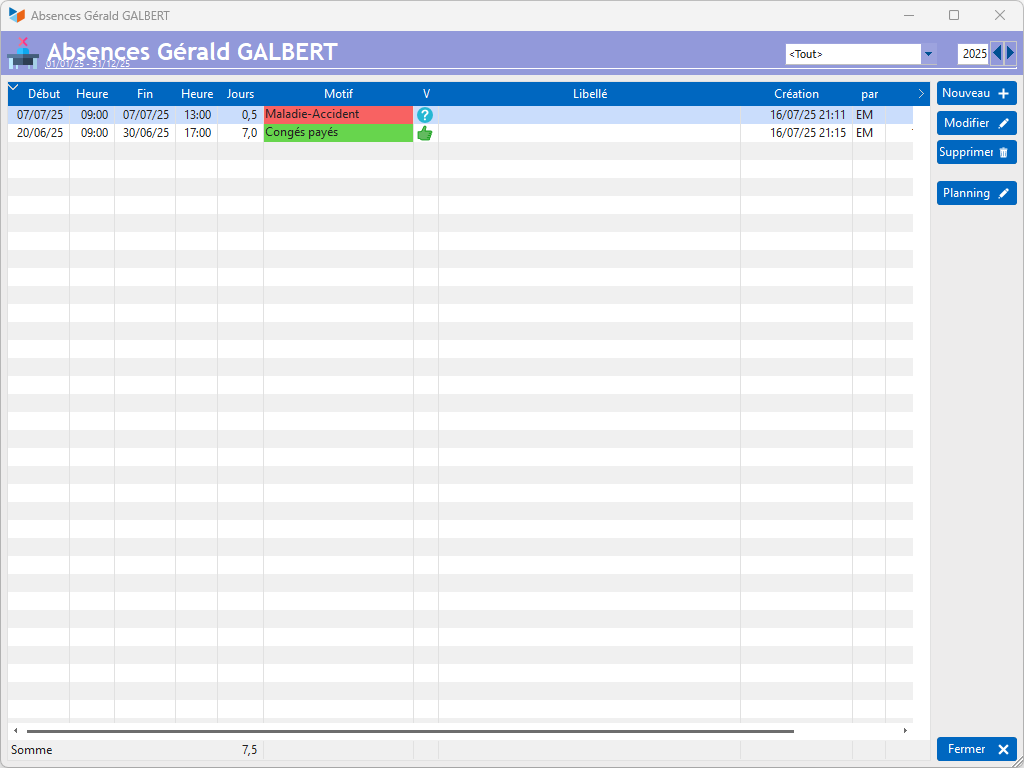This screenshot has width=1024, height=768.
Task: Click the app logo in title bar
Action: [16, 15]
